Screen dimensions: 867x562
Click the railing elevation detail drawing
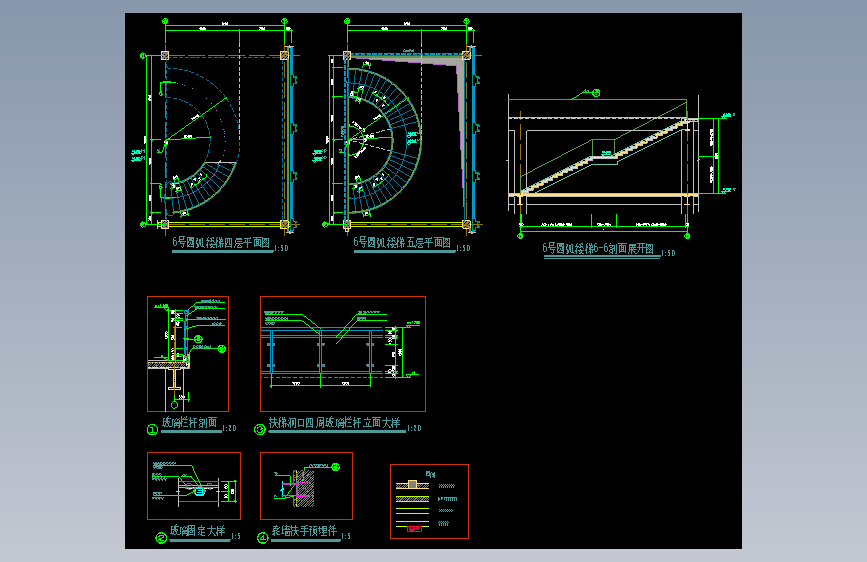343,354
